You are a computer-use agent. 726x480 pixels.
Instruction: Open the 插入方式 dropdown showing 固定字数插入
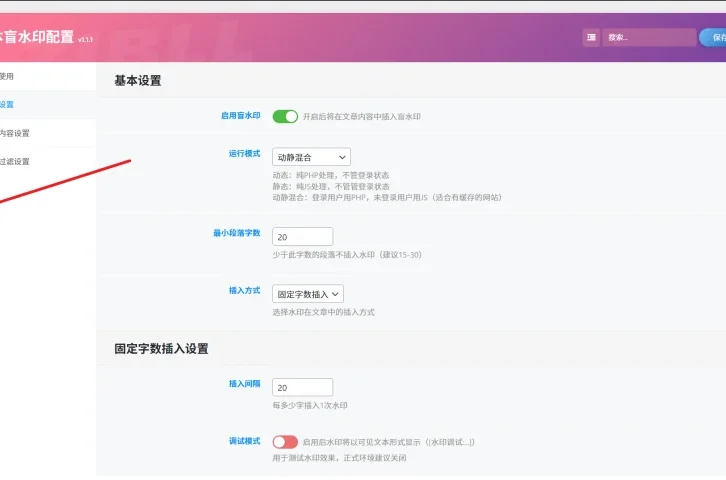click(308, 294)
